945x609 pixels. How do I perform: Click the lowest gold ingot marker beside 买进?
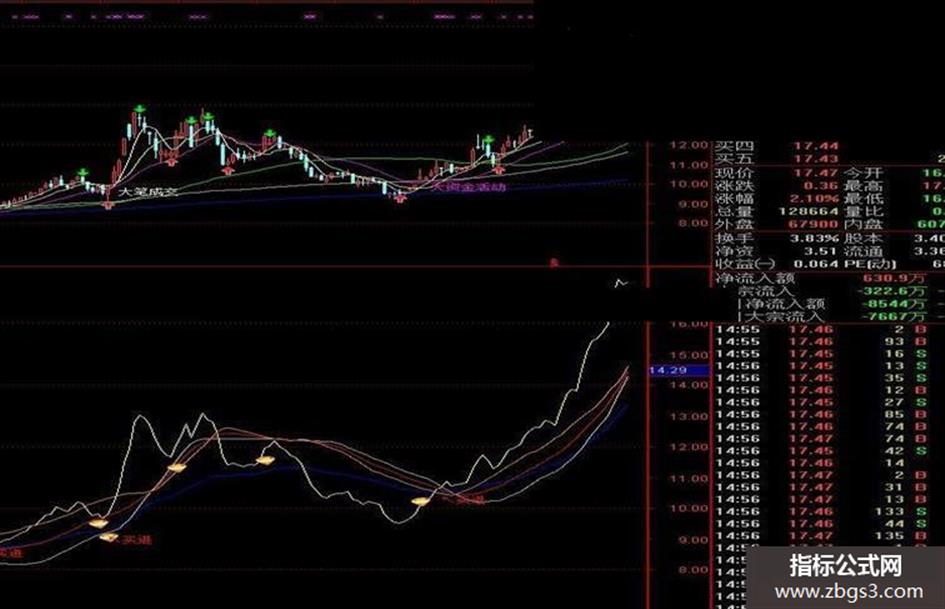point(108,537)
